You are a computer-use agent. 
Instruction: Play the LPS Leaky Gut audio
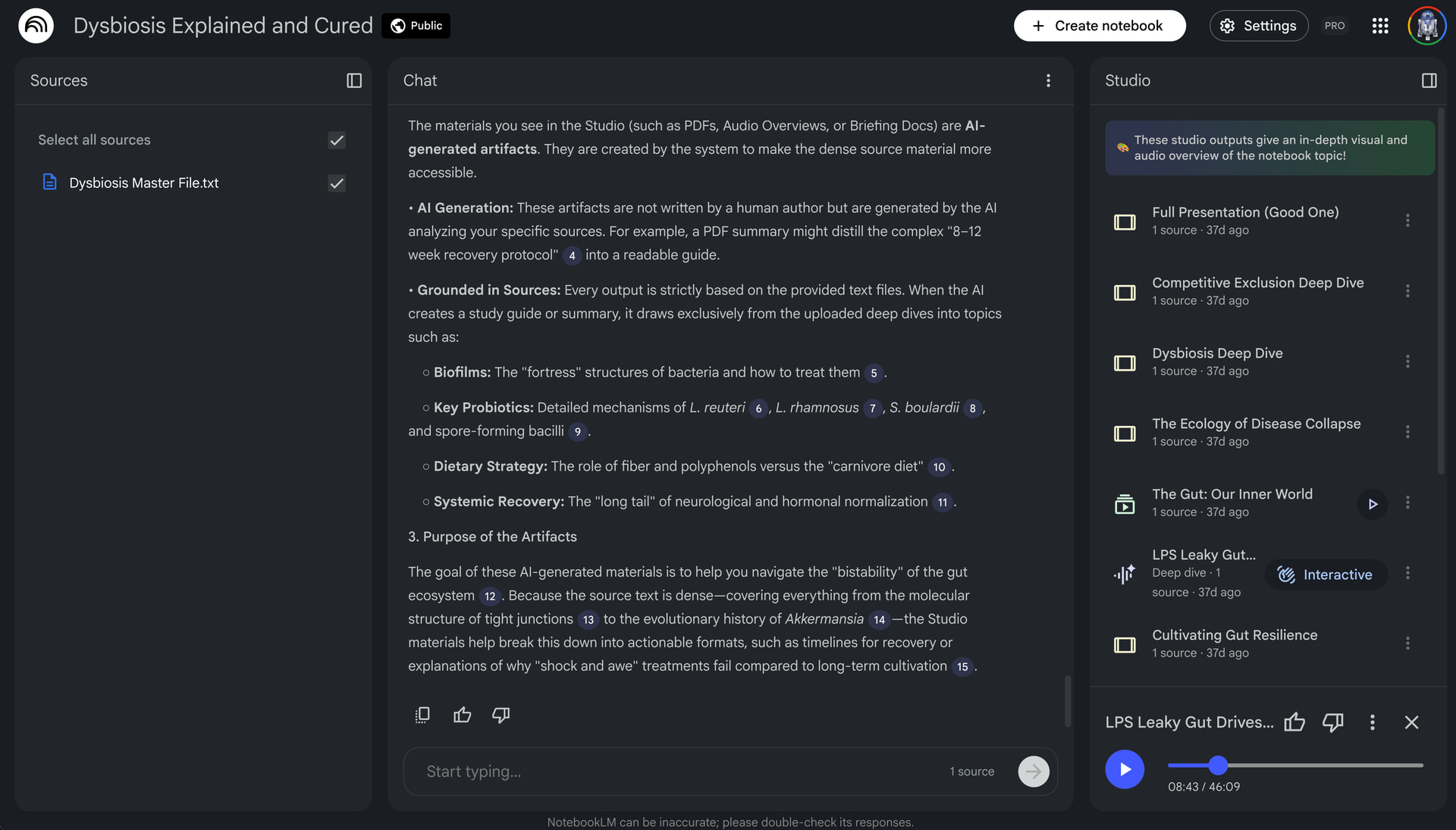pos(1125,769)
